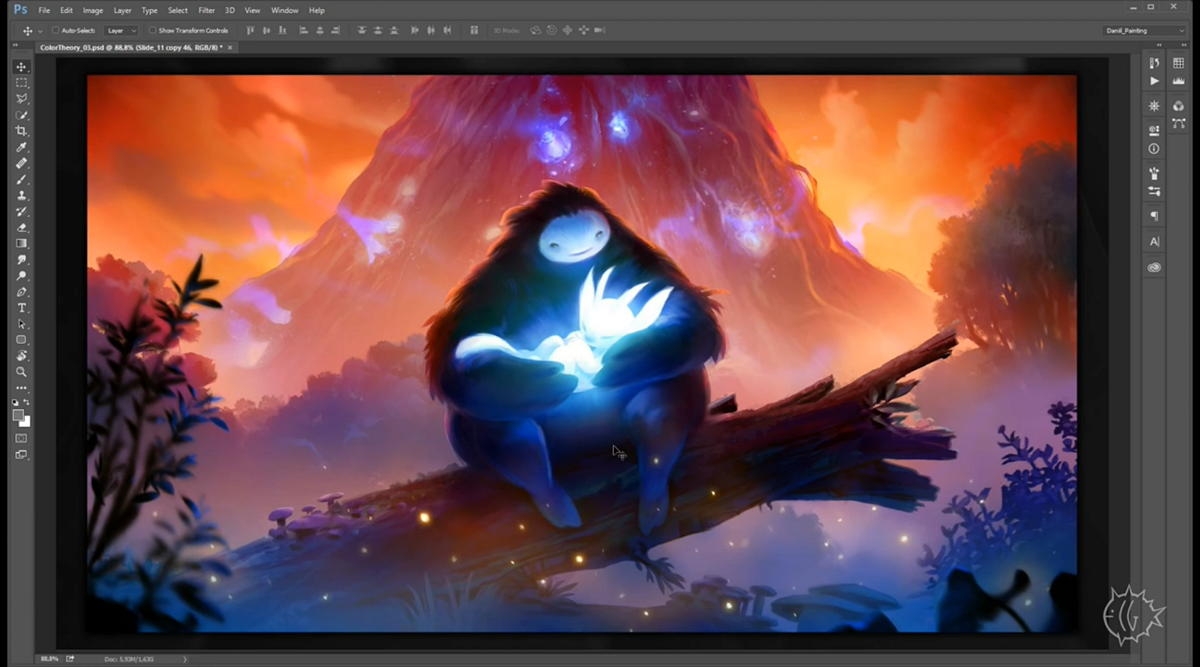Select the Lasso tool
The height and width of the screenshot is (667, 1200).
tap(21, 99)
